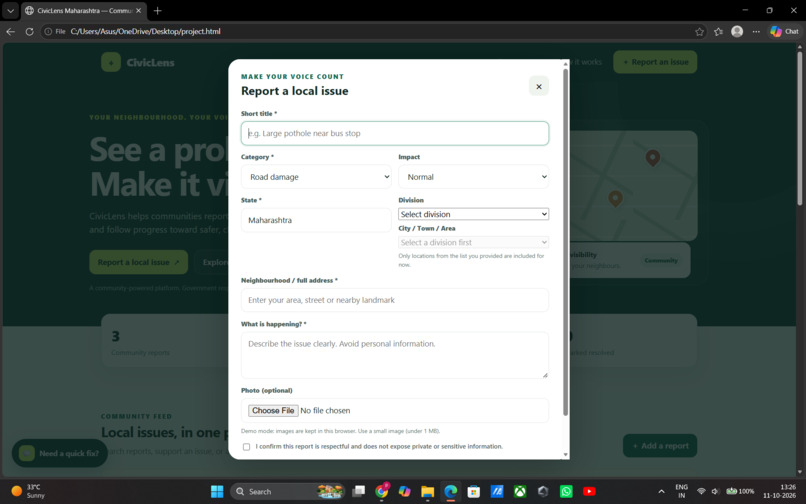Open Task View from the taskbar

[x=358, y=492]
